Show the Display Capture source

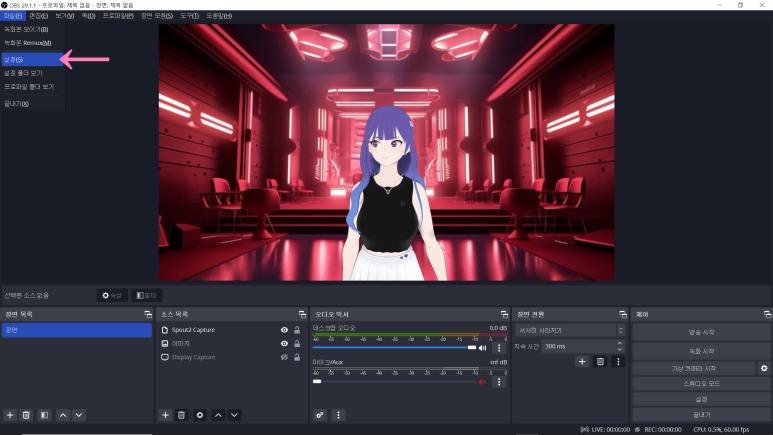pos(284,357)
